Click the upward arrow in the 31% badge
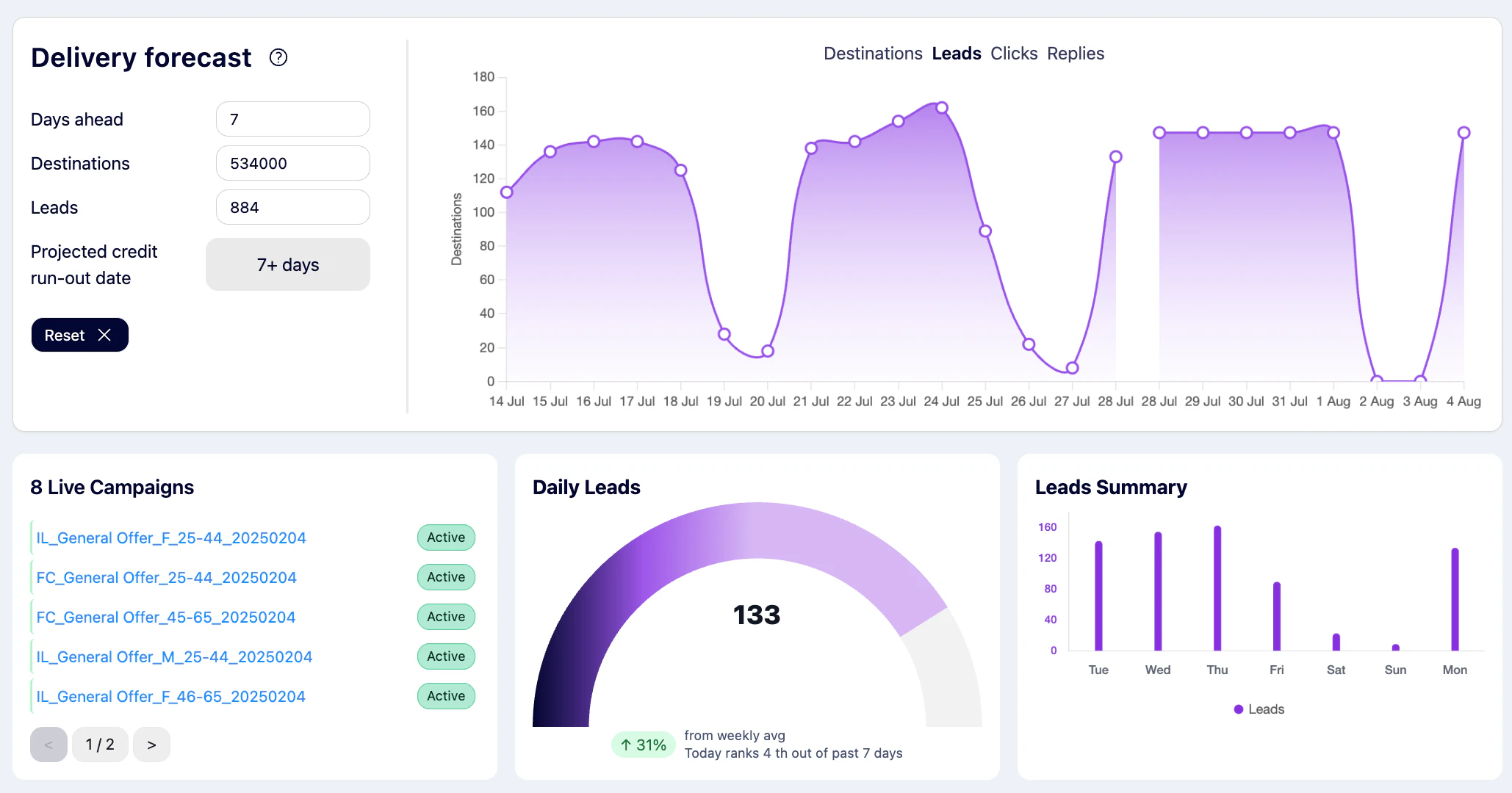Viewport: 1512px width, 793px height. (x=626, y=745)
